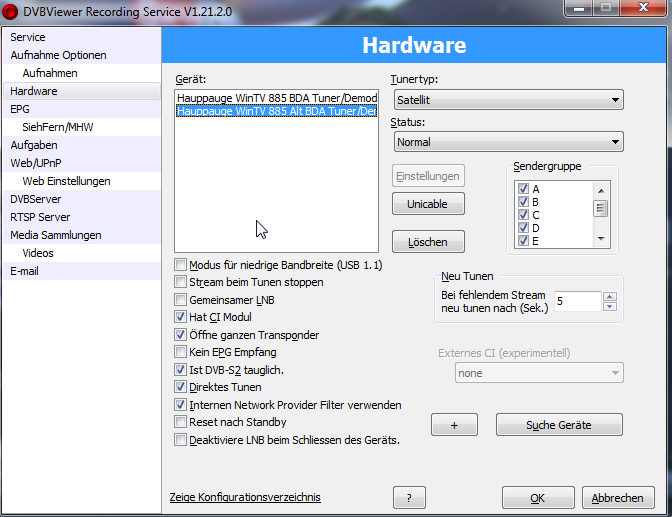Decrease the retune seconds spinner value
The height and width of the screenshot is (517, 672).
coord(610,306)
